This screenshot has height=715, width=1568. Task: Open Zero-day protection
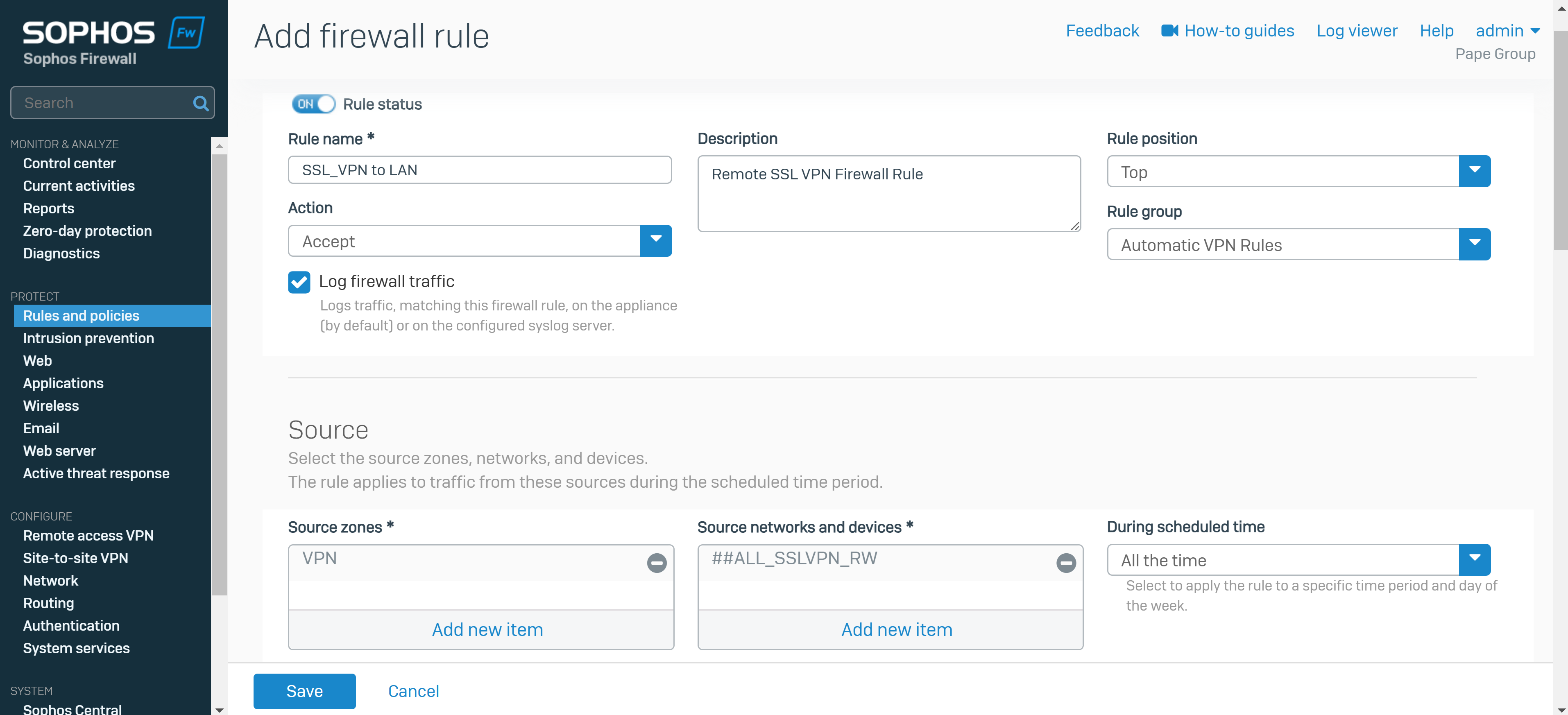(87, 231)
